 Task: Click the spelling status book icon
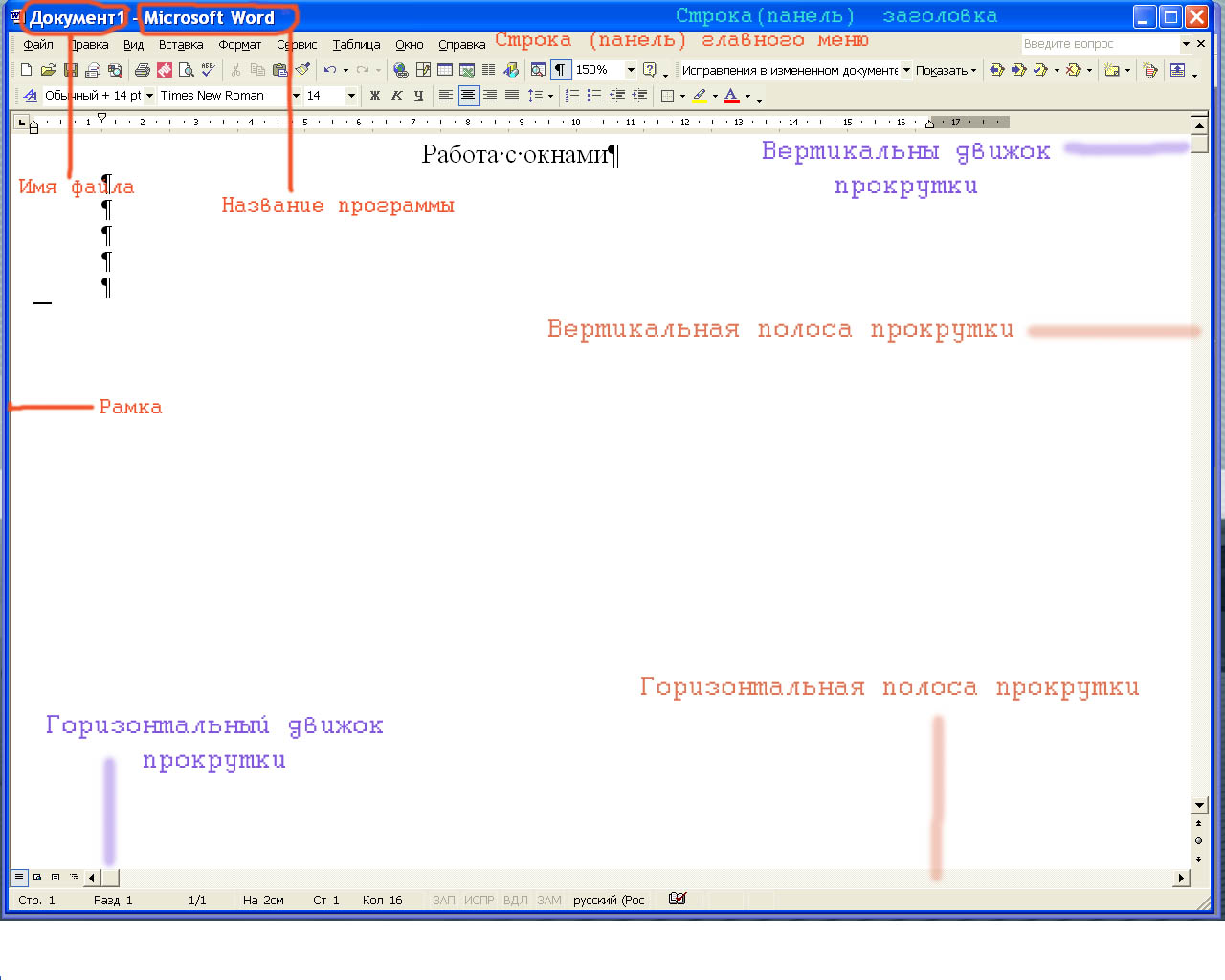click(x=678, y=899)
